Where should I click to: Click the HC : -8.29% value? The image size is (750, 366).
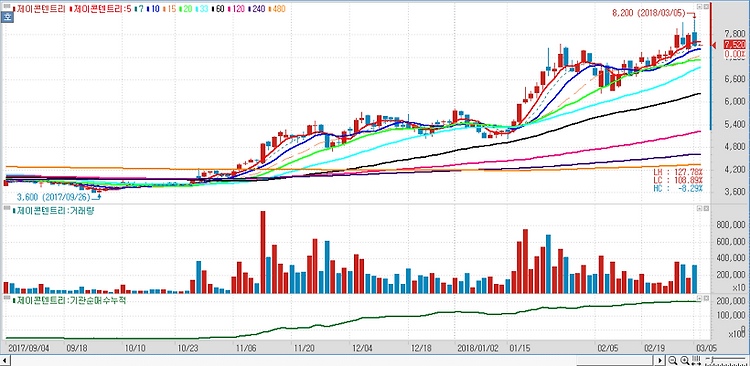coord(678,189)
